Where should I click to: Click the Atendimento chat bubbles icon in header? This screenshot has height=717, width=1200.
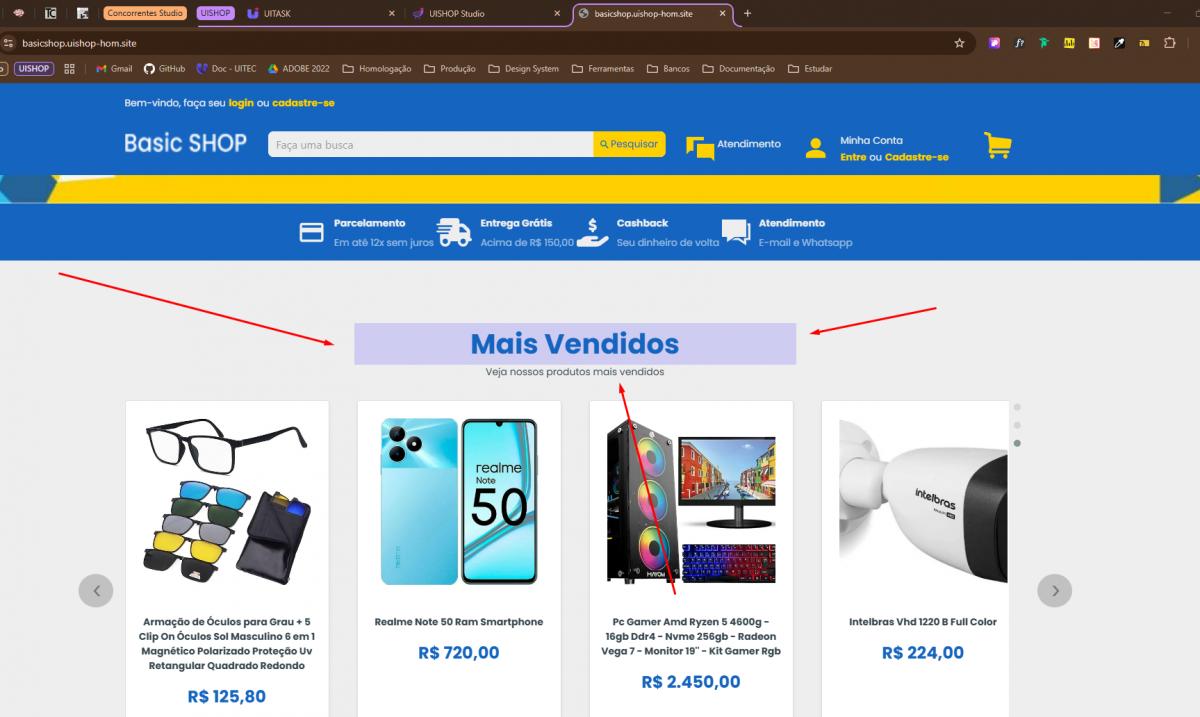(700, 148)
